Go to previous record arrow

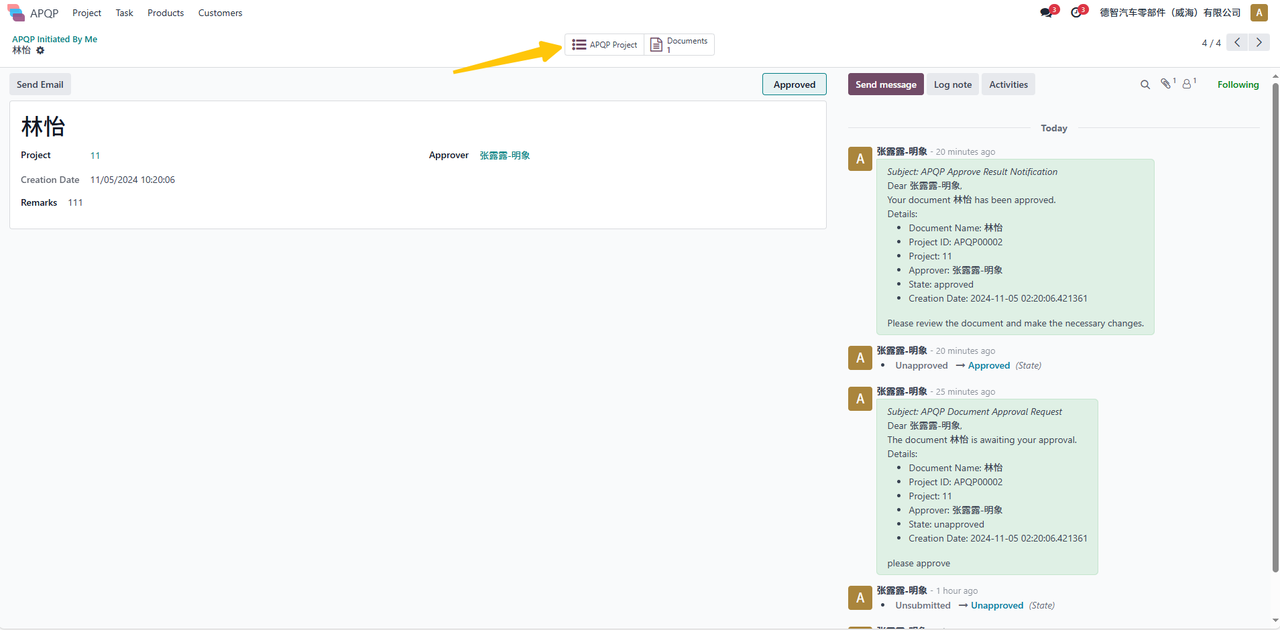(1238, 43)
